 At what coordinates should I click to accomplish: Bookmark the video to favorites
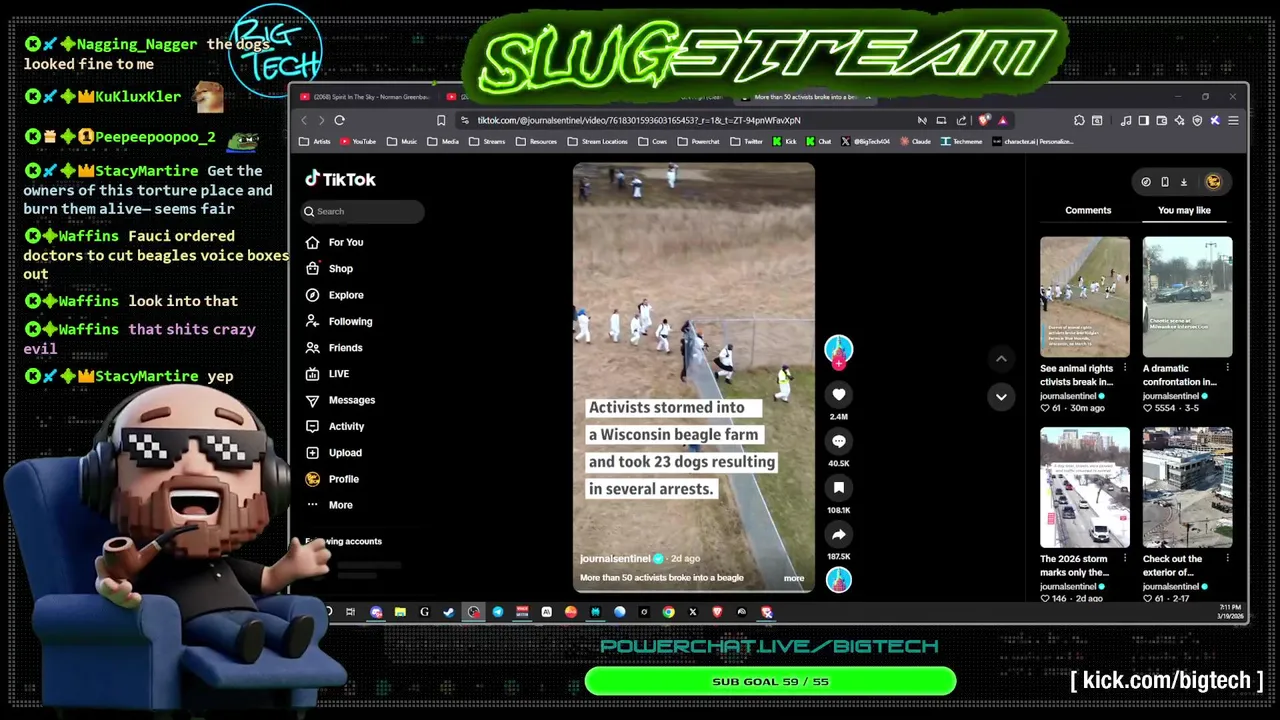tap(839, 487)
